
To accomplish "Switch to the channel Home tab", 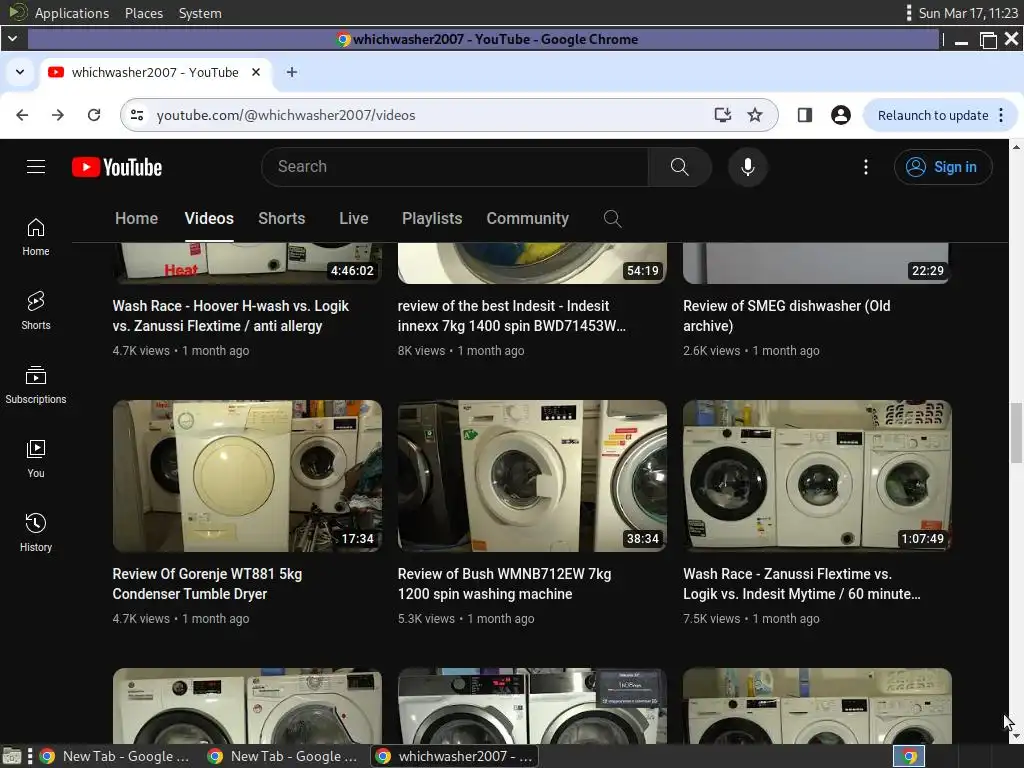I will coord(136,219).
